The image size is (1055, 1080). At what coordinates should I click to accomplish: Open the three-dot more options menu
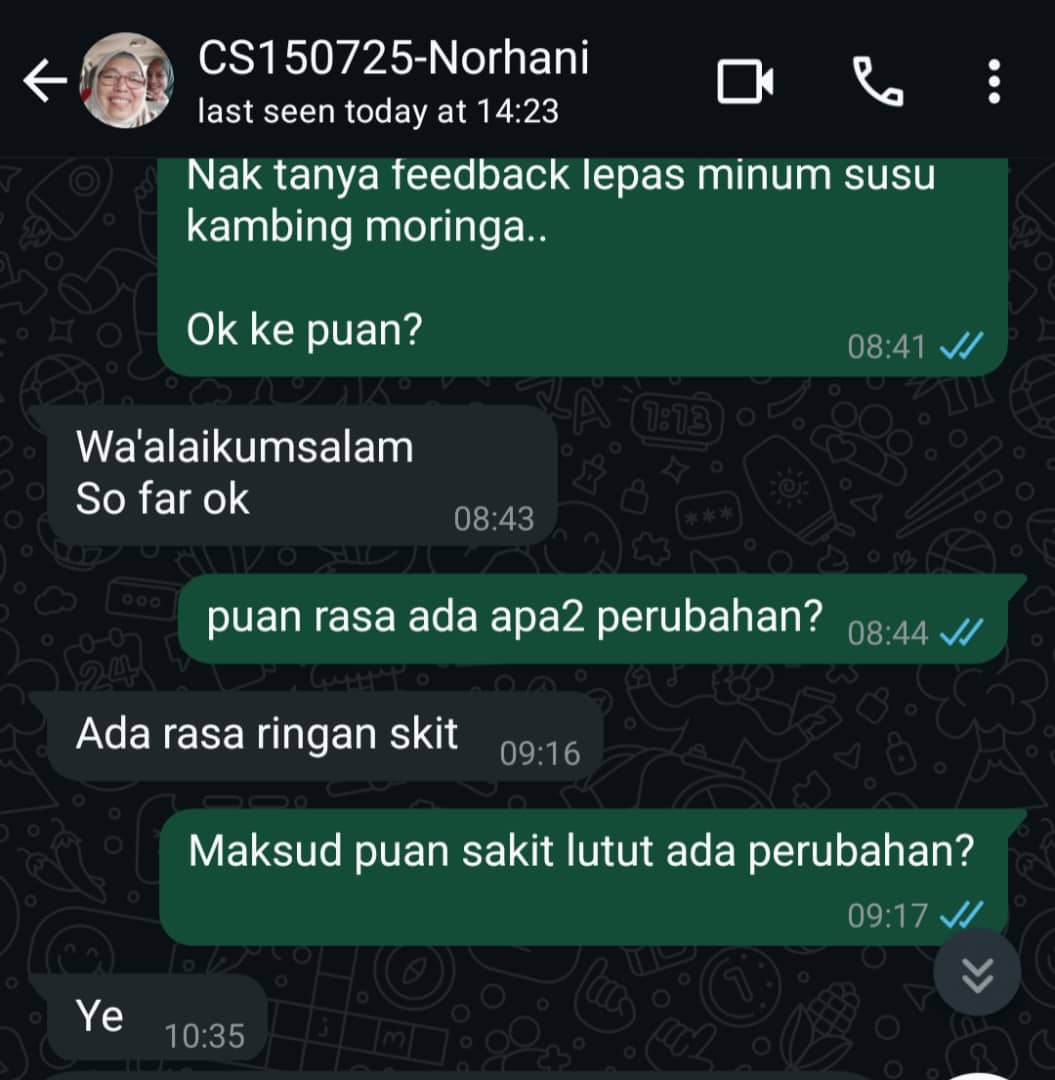click(x=994, y=81)
